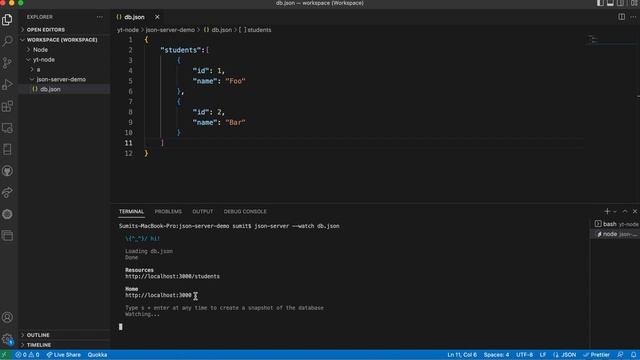Viewport: 640px width, 360px height.
Task: Click the "Bar" value on line 9
Action: (x=236, y=122)
